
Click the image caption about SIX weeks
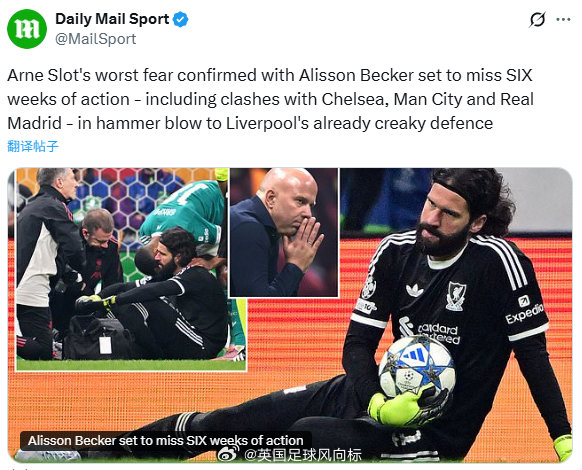coord(166,440)
